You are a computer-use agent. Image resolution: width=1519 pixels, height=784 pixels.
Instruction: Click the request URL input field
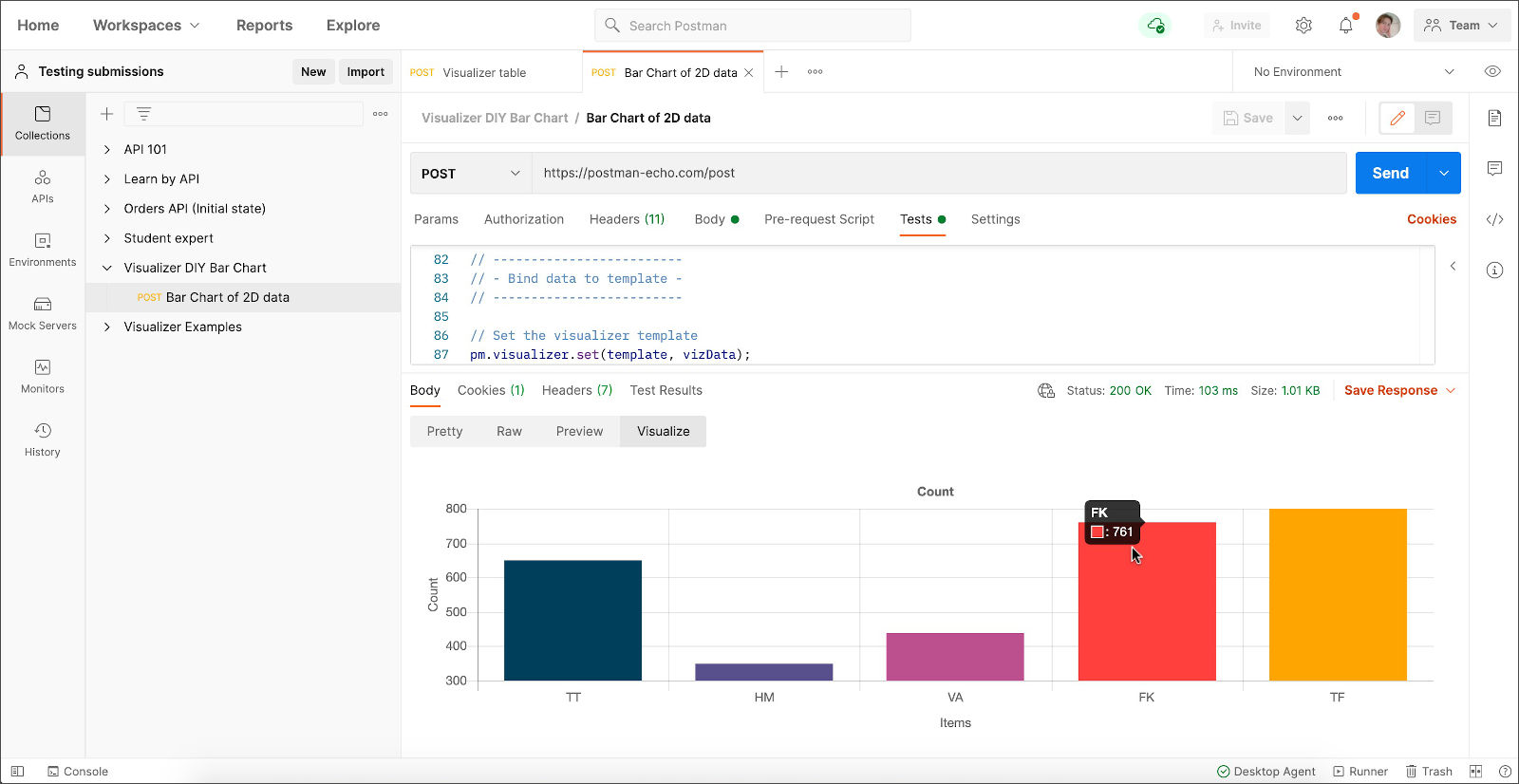939,173
